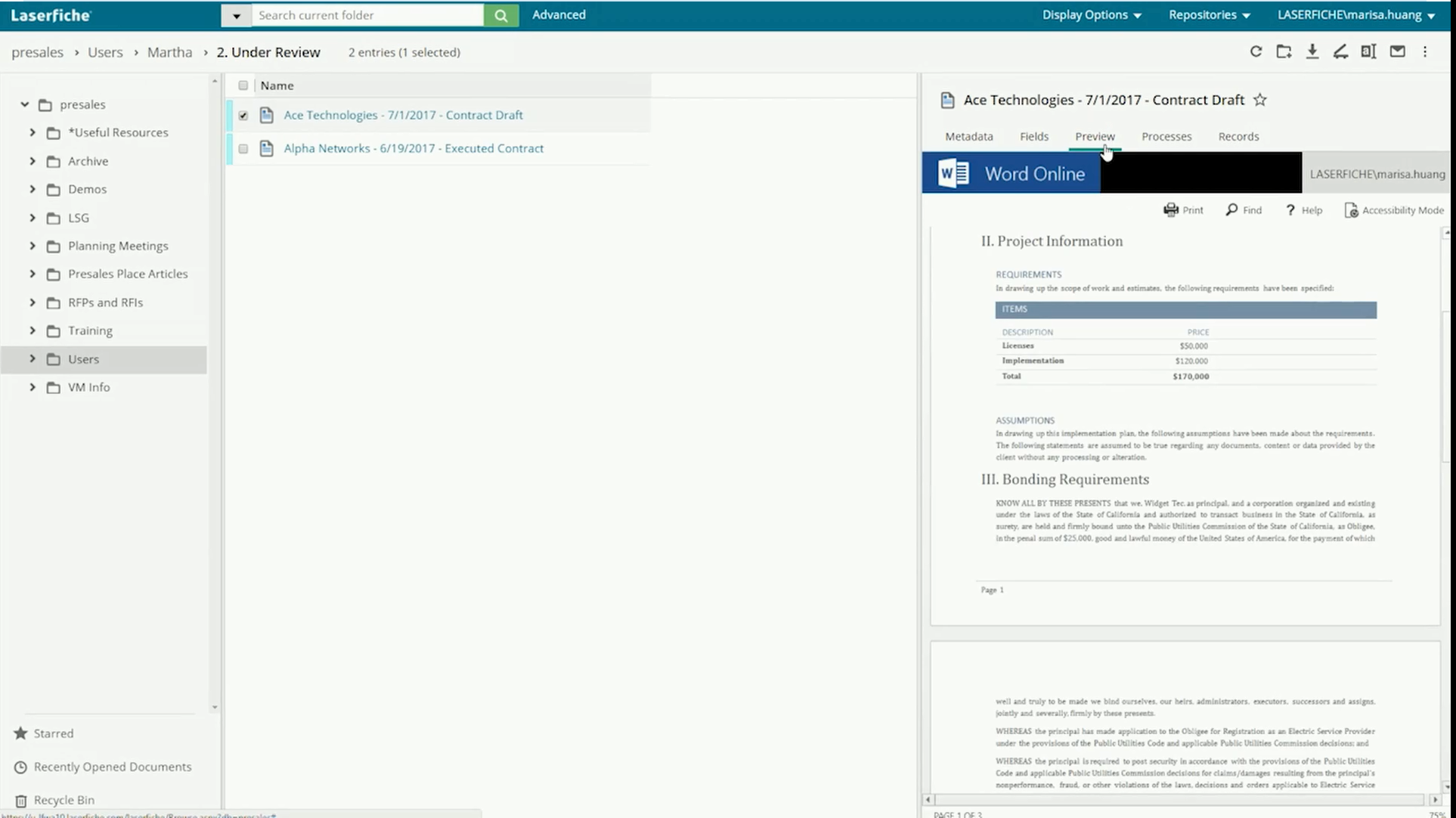The image size is (1456, 818).
Task: Check the Alpha Networks contract checkbox
Action: point(243,149)
